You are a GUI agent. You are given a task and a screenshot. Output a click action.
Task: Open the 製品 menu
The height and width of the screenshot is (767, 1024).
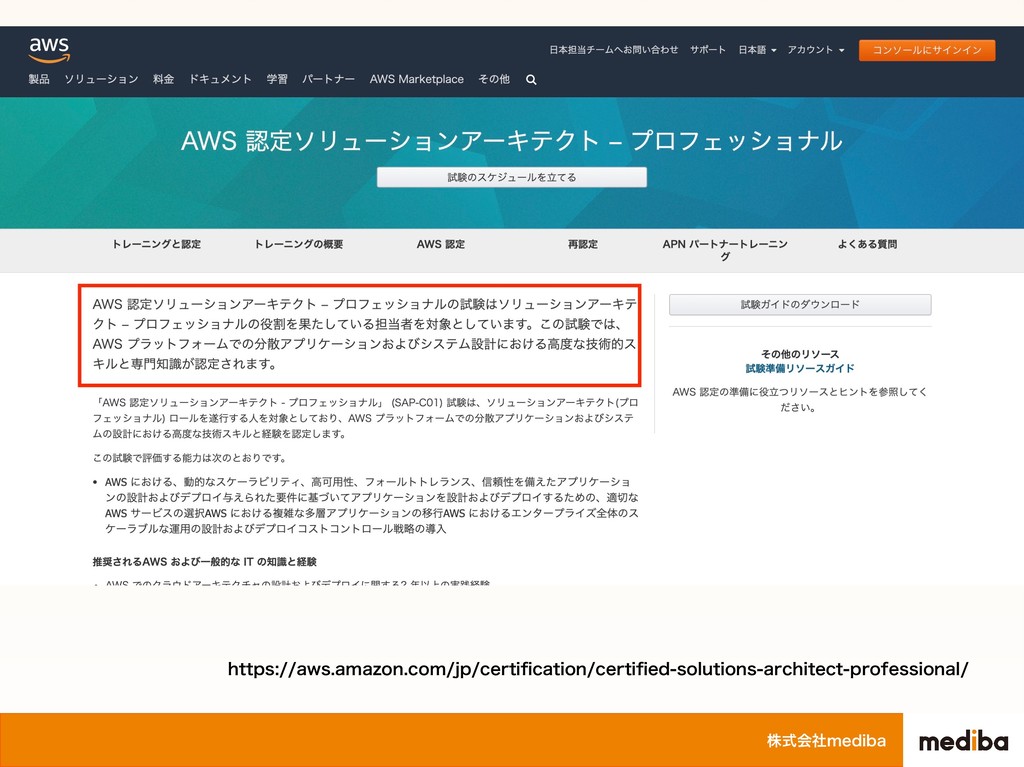39,79
